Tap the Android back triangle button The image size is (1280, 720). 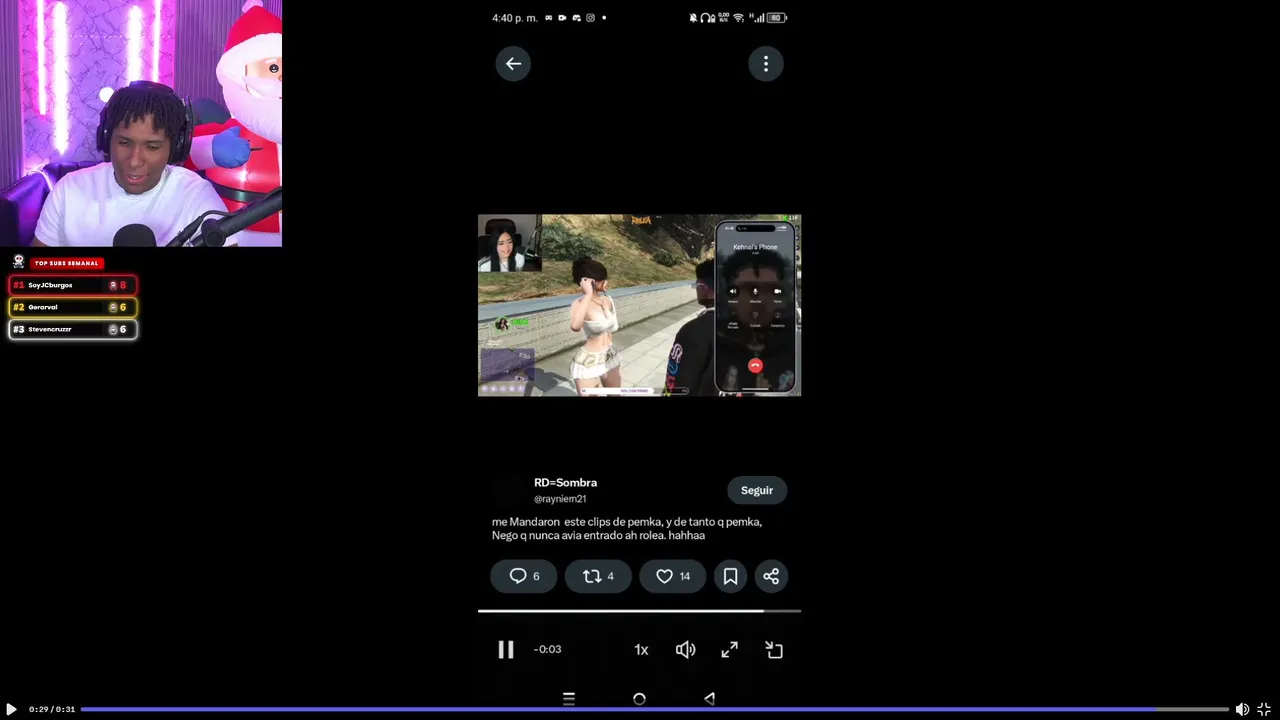click(x=709, y=699)
